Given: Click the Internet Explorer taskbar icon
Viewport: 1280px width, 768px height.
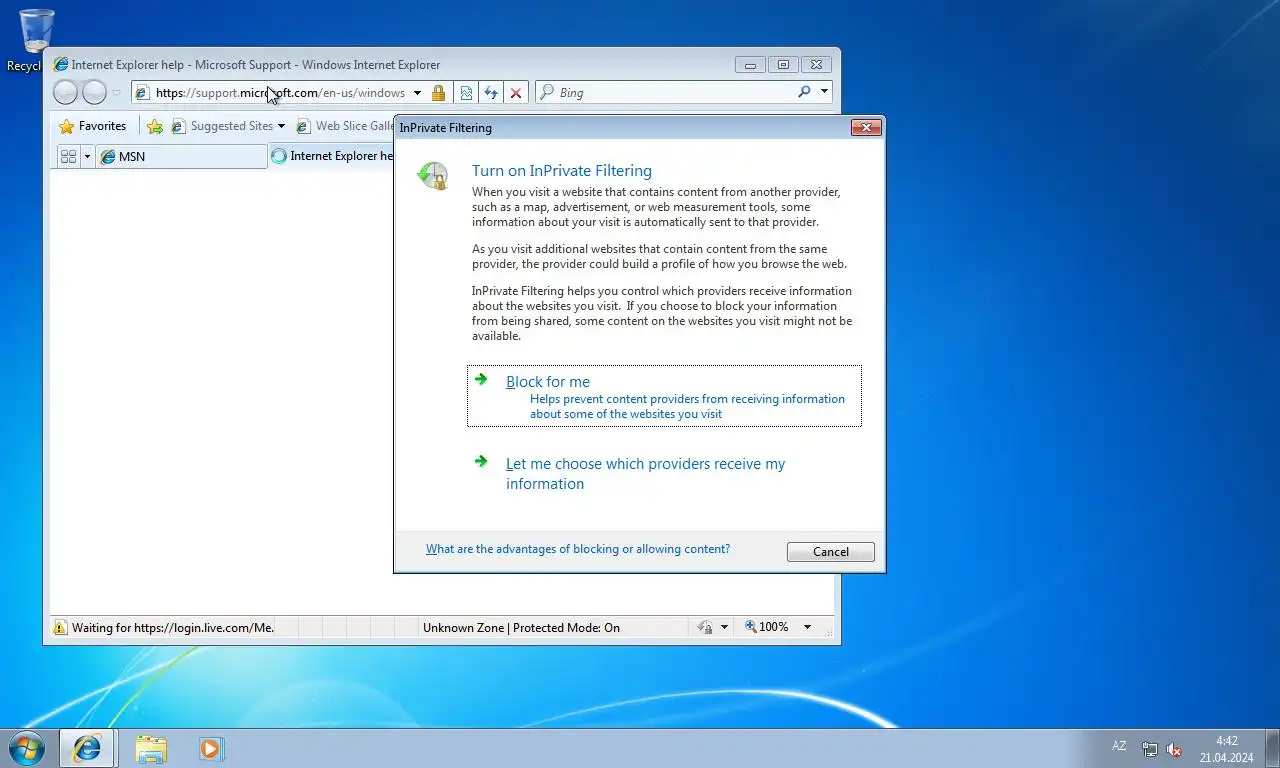Looking at the screenshot, I should coord(87,748).
